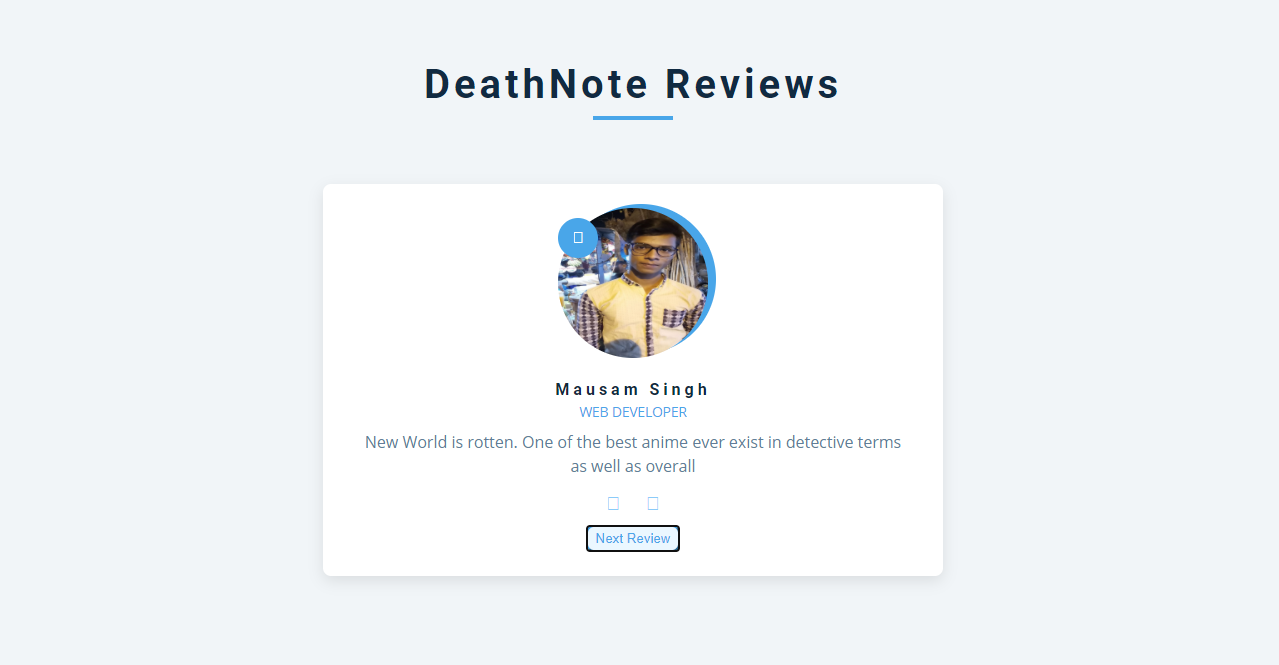
Task: Click the reviewer name Mausam Singh
Action: tap(632, 389)
